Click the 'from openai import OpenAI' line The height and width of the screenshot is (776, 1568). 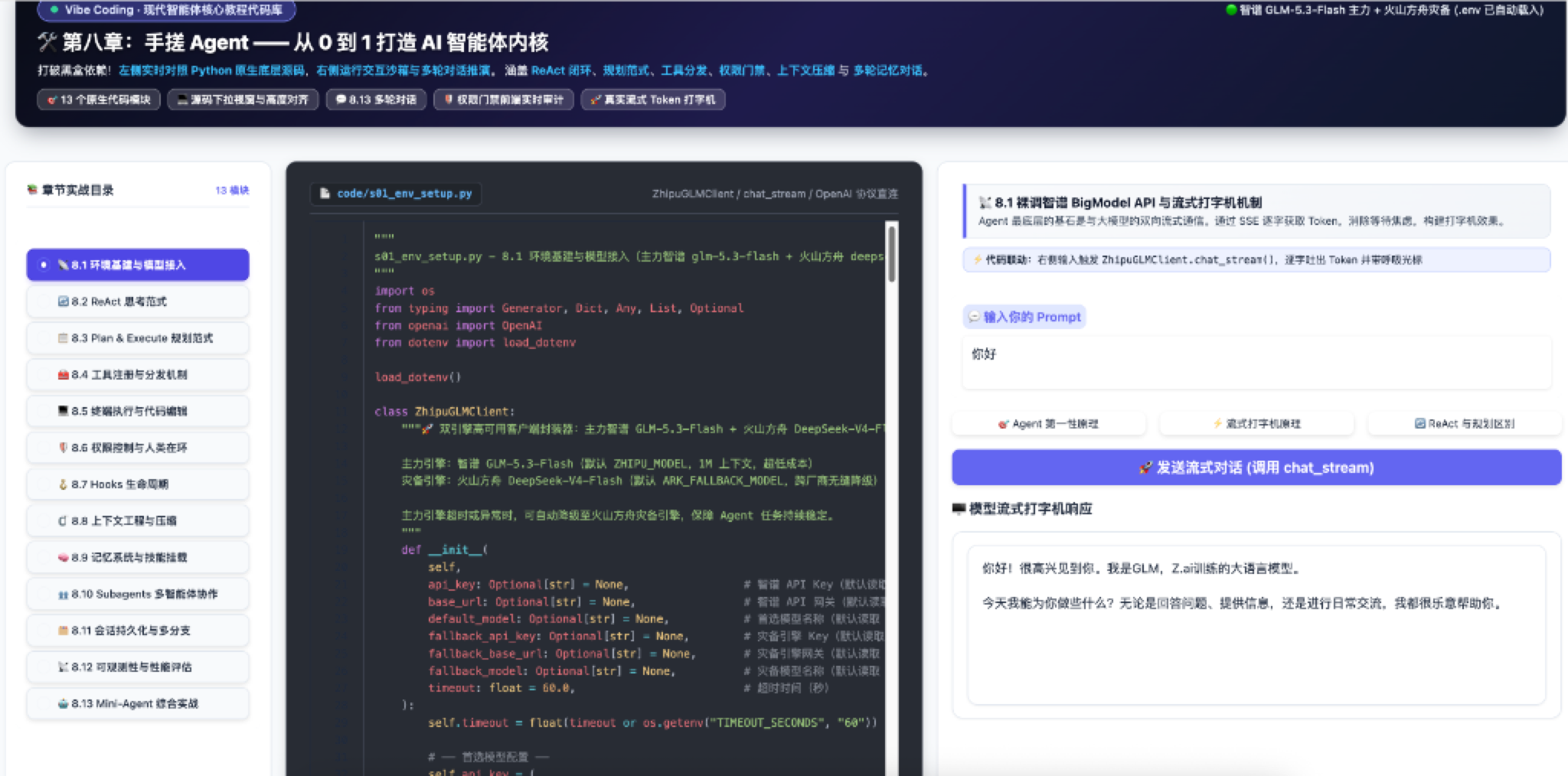pyautogui.click(x=458, y=325)
